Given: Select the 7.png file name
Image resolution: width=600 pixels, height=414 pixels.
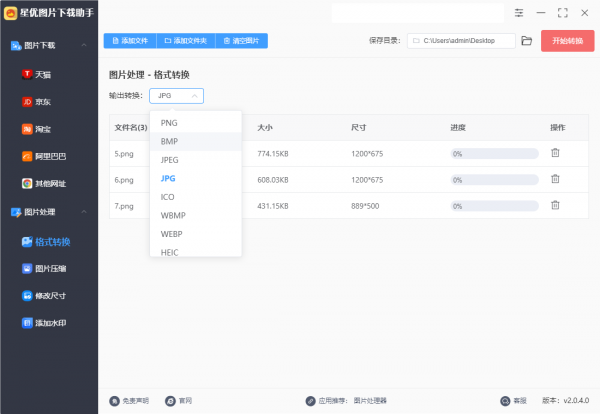Looking at the screenshot, I should click(x=124, y=206).
